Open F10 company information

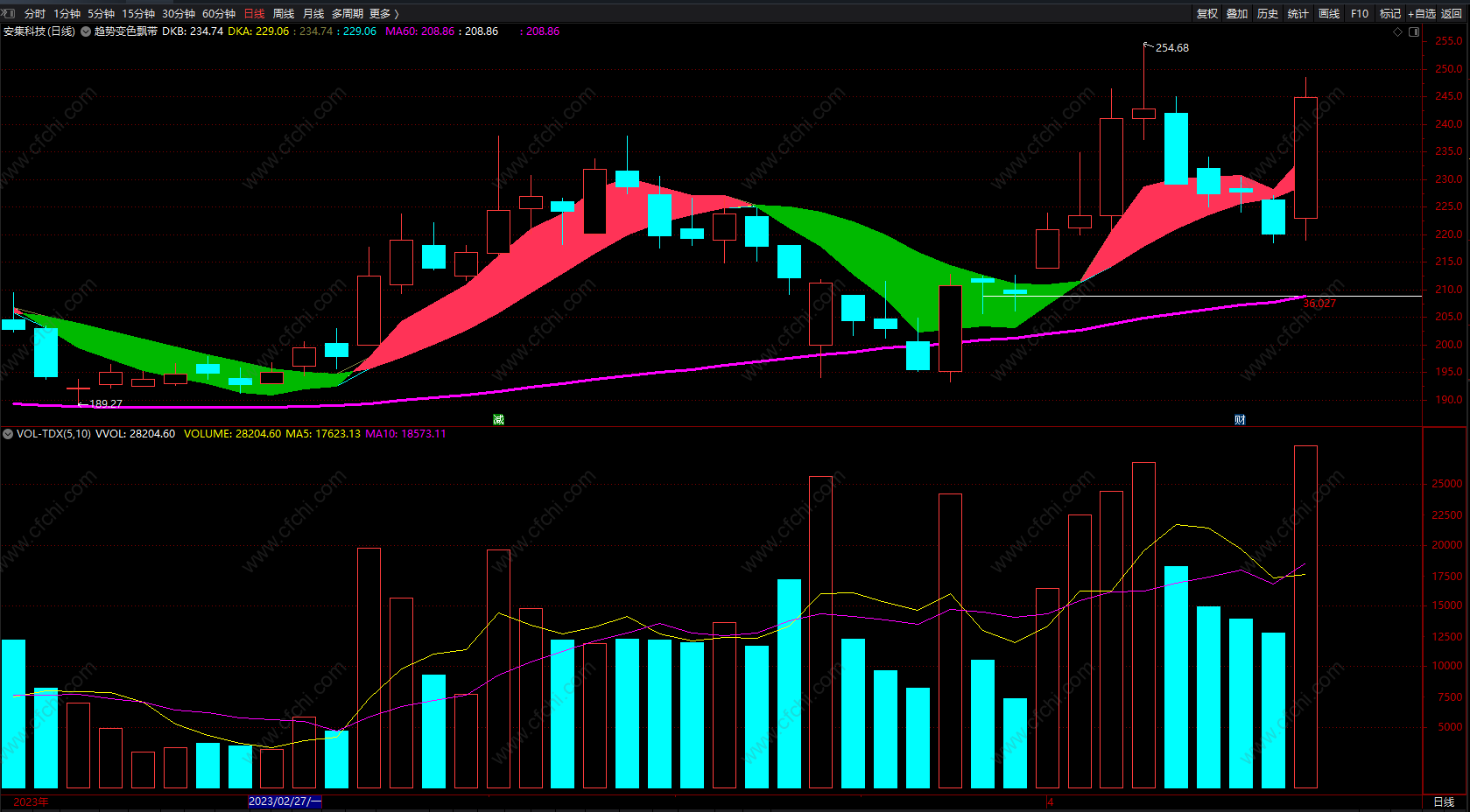point(1360,14)
